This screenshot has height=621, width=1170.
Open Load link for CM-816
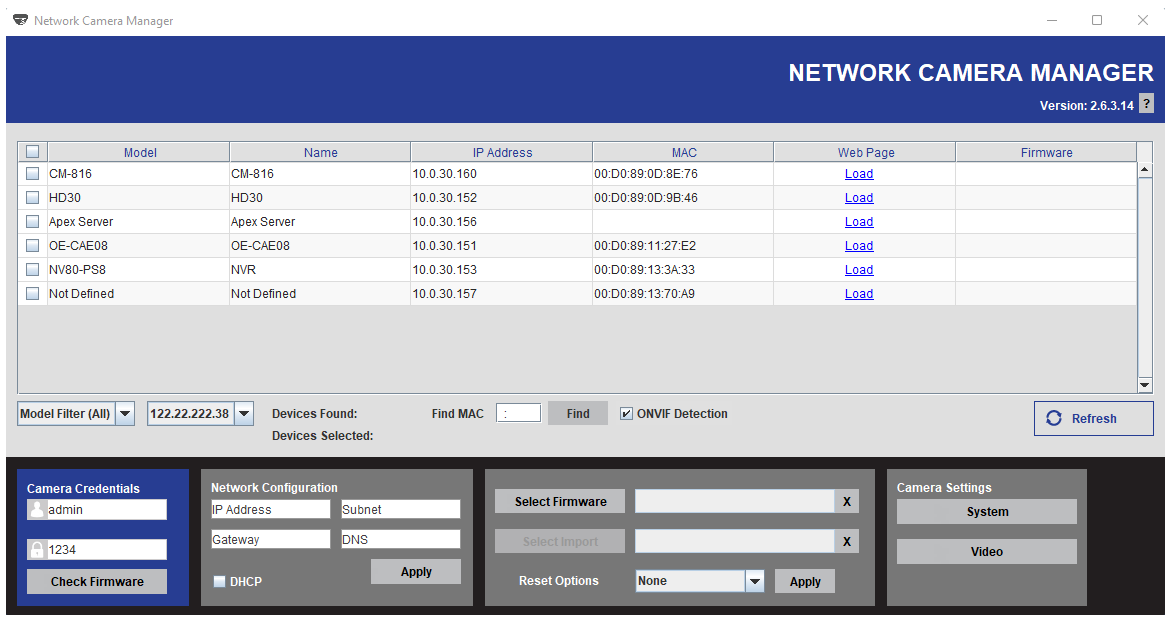859,174
